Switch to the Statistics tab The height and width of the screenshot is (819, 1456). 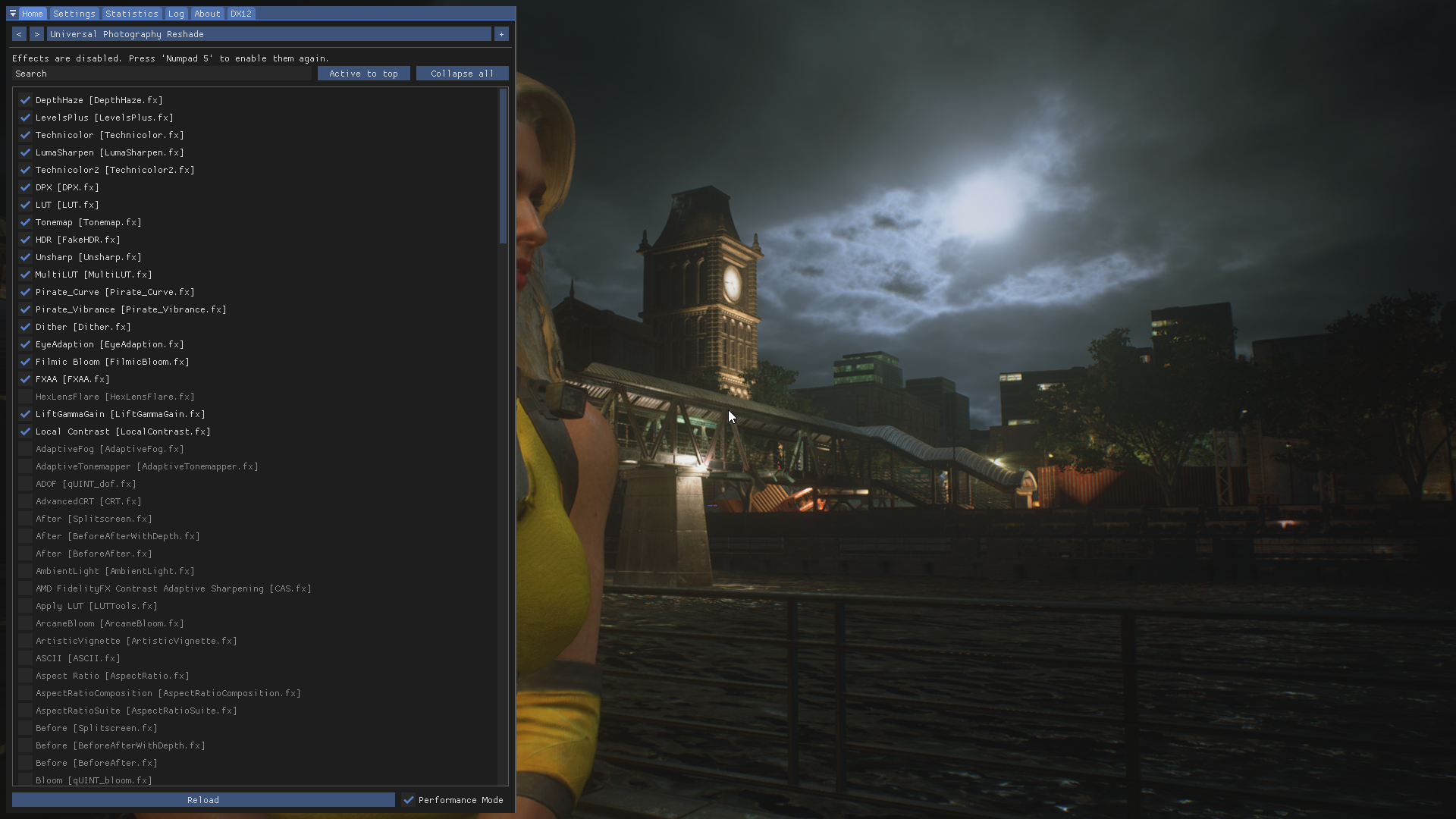[x=132, y=14]
